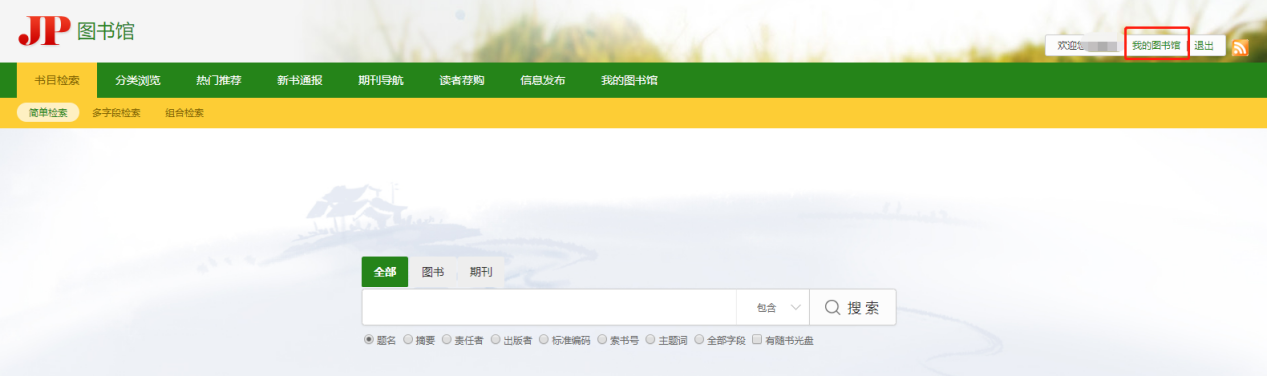Image resolution: width=1267 pixels, height=376 pixels.
Task: Open the 包含 match-type dropdown
Action: coord(773,308)
